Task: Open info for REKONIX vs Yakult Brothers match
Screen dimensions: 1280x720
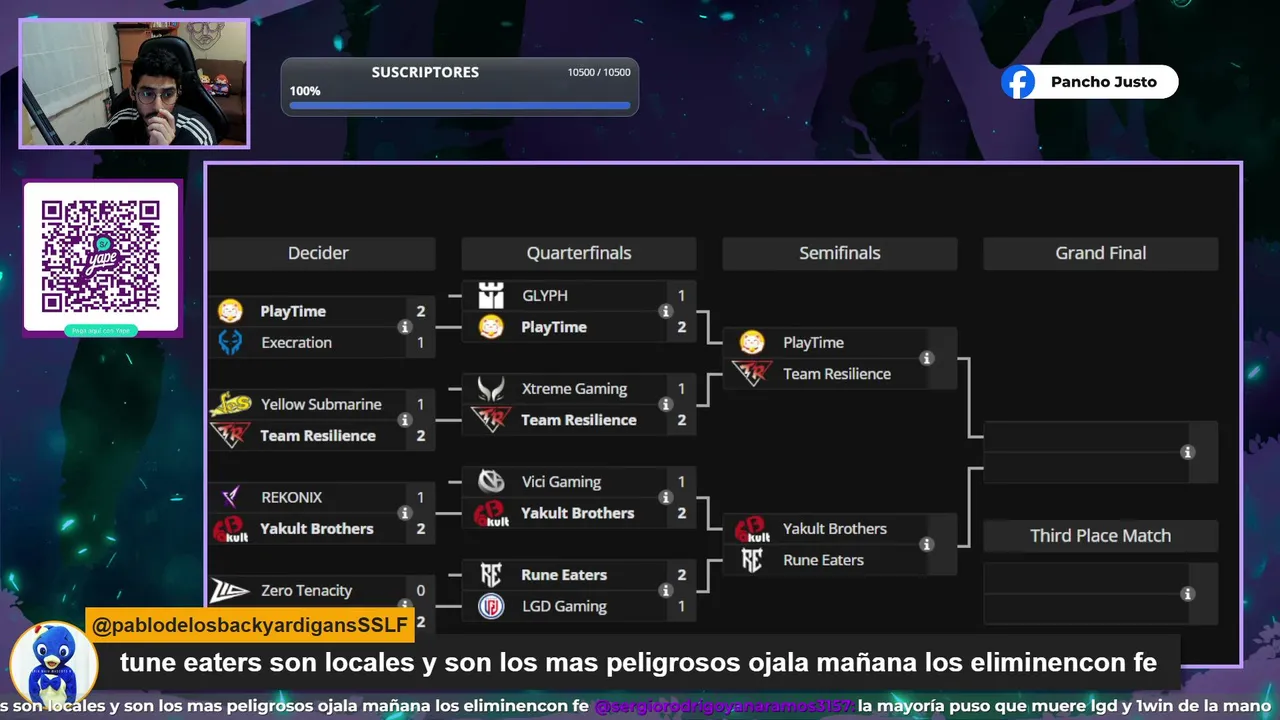Action: (405, 513)
